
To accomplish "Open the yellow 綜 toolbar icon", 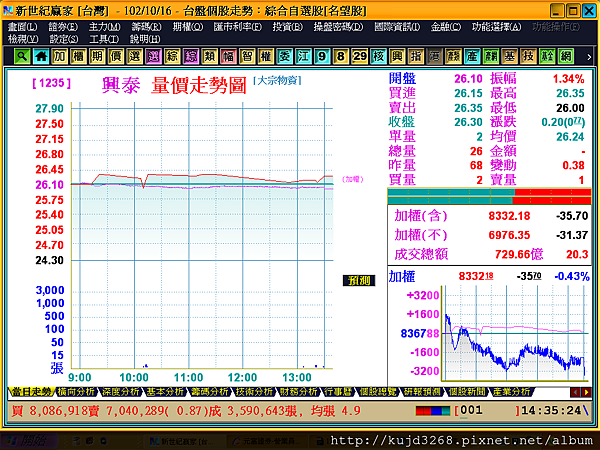I will point(172,57).
